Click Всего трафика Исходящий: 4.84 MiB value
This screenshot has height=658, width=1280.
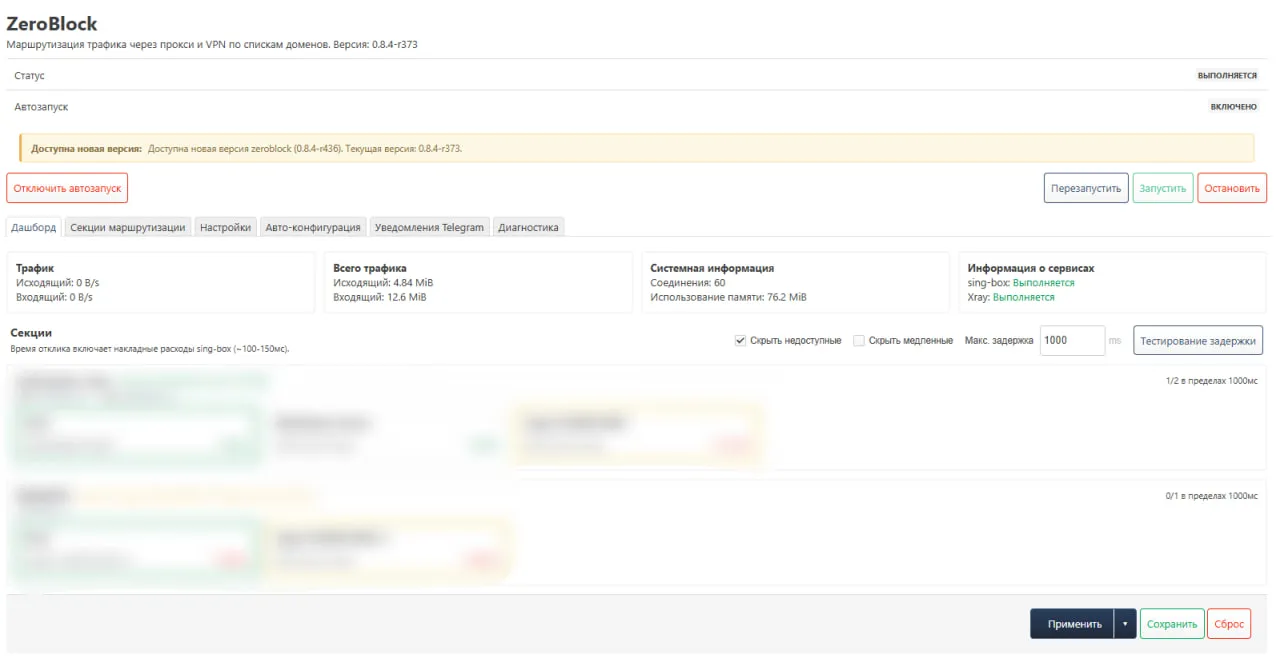pyautogui.click(x=383, y=283)
